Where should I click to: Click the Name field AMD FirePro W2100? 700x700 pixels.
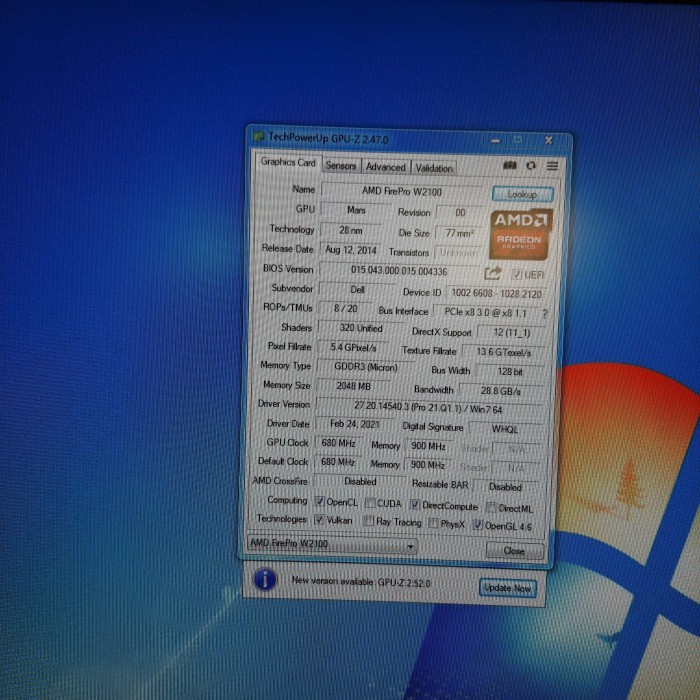click(x=401, y=192)
